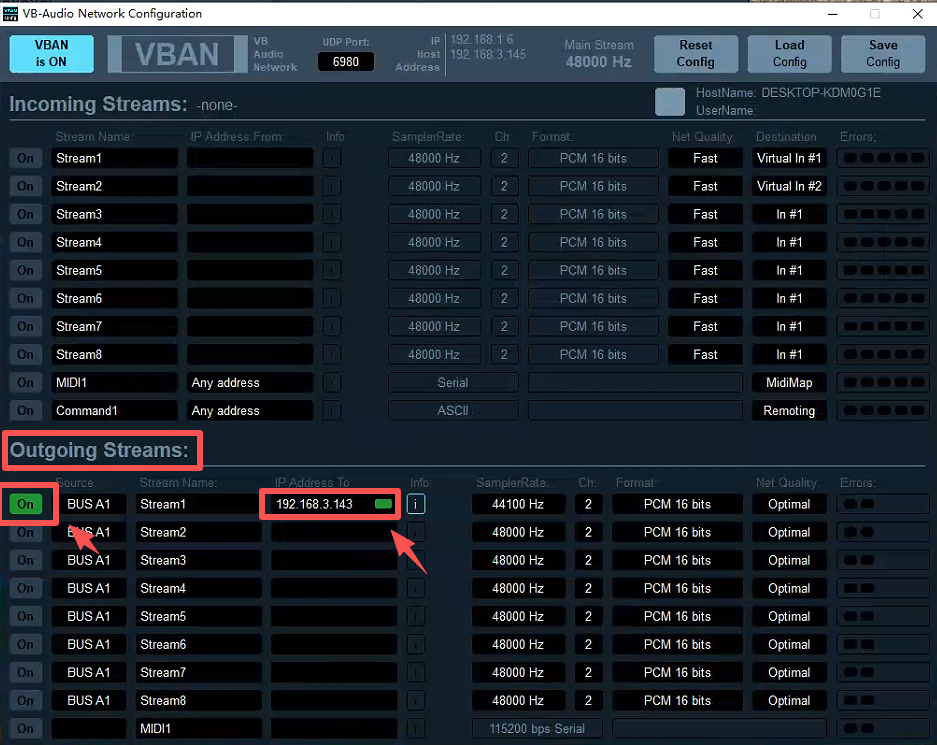The image size is (937, 745).
Task: Open incoming Stream2 PCM 16 bits format menu
Action: pyautogui.click(x=593, y=186)
